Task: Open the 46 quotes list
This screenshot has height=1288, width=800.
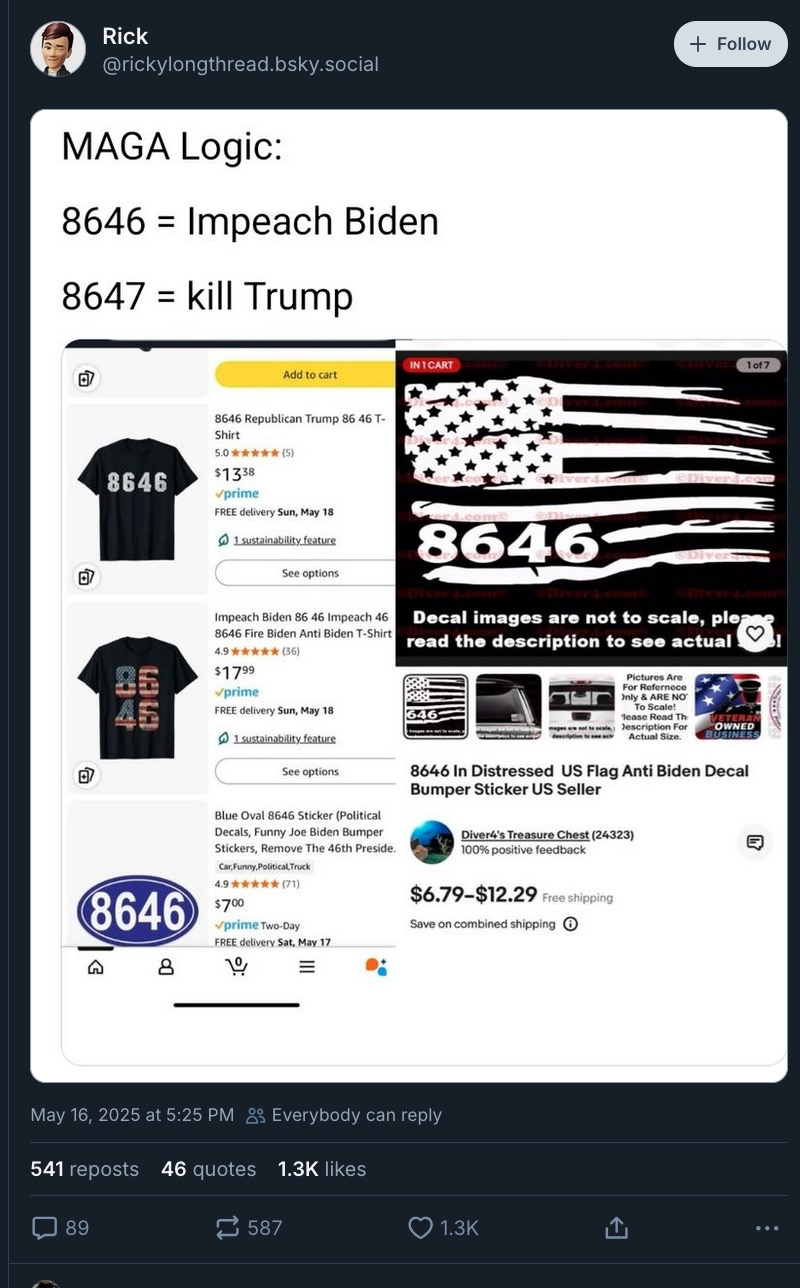Action: click(x=209, y=1169)
